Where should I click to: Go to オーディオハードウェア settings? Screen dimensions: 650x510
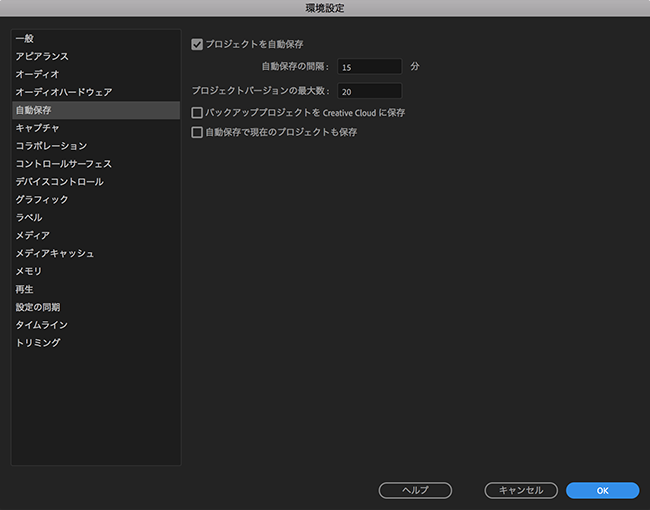63,92
